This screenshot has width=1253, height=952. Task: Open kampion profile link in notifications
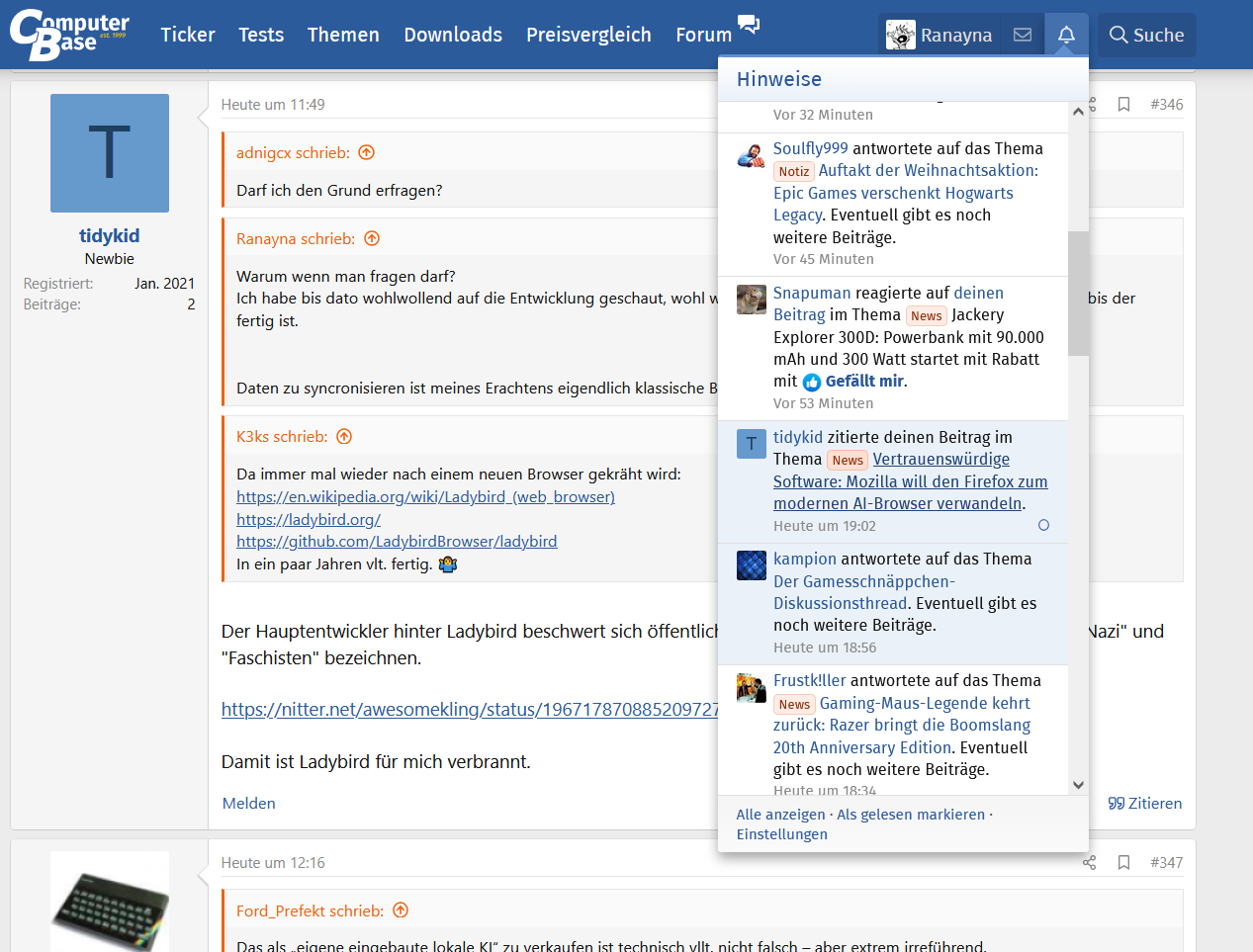tap(805, 559)
